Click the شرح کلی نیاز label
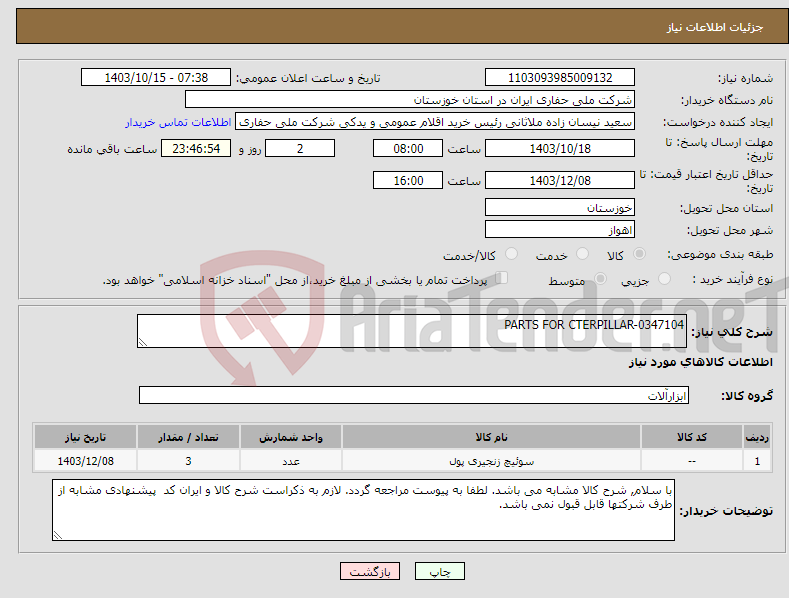Image resolution: width=789 pixels, height=598 pixels. 732,332
